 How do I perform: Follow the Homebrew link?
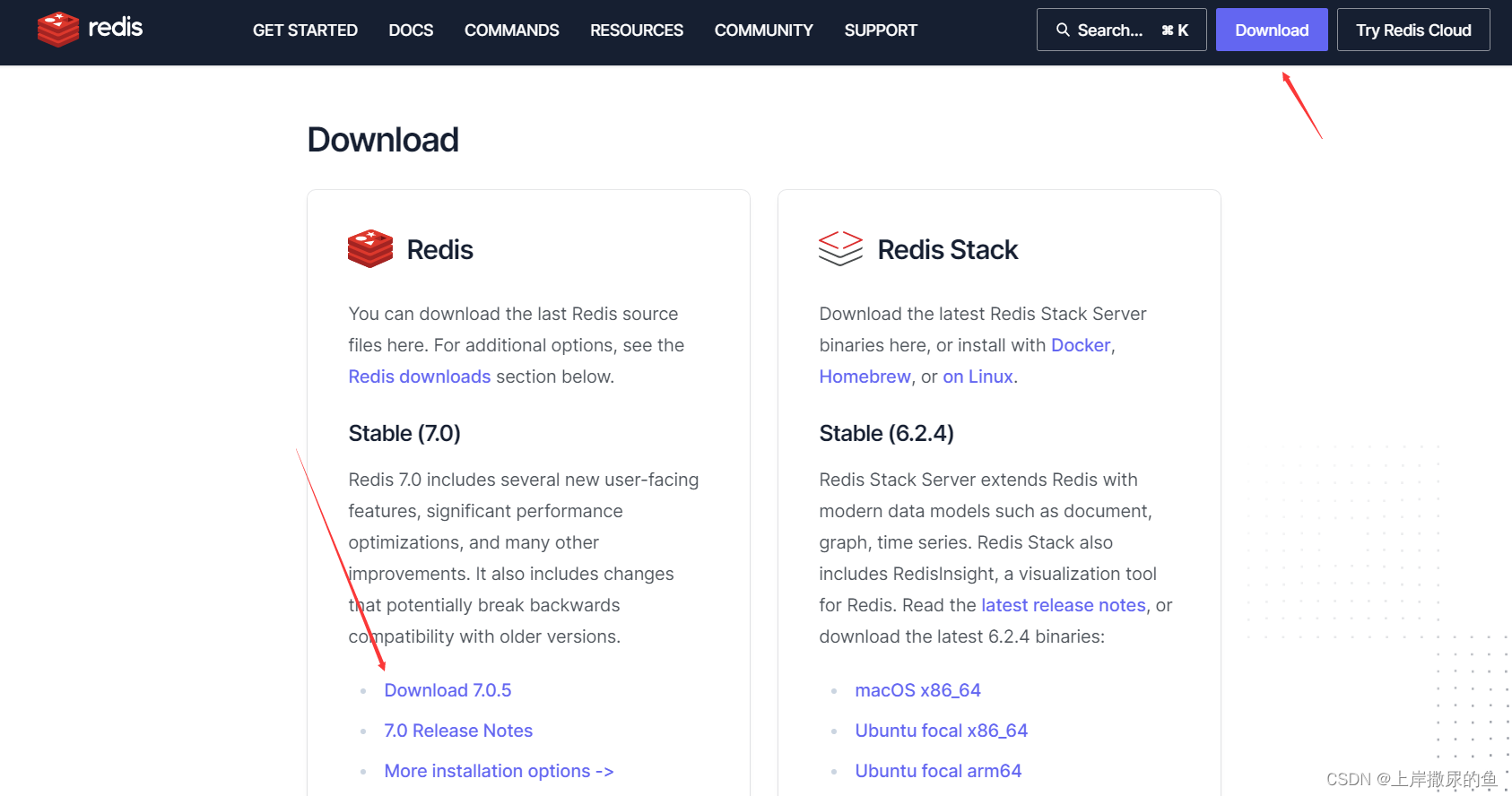click(x=865, y=376)
